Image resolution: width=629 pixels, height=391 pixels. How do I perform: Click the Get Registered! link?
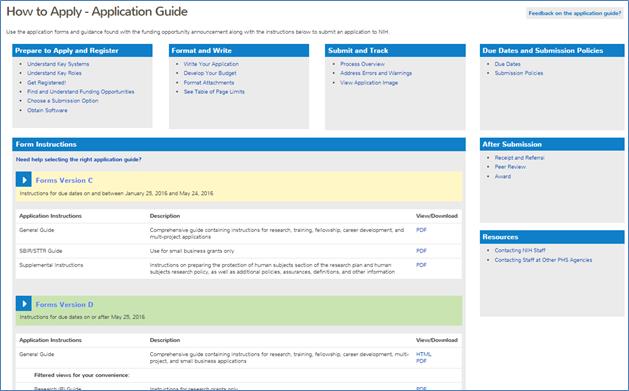point(47,83)
